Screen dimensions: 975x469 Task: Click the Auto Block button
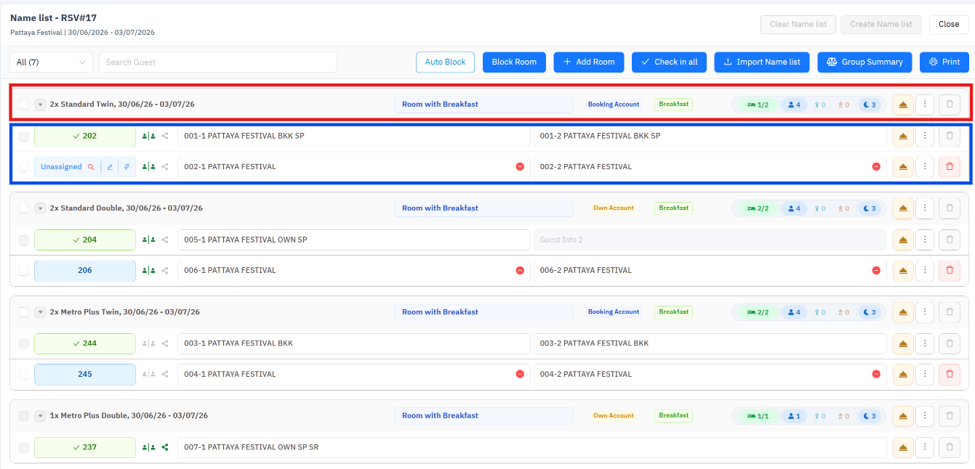(445, 62)
